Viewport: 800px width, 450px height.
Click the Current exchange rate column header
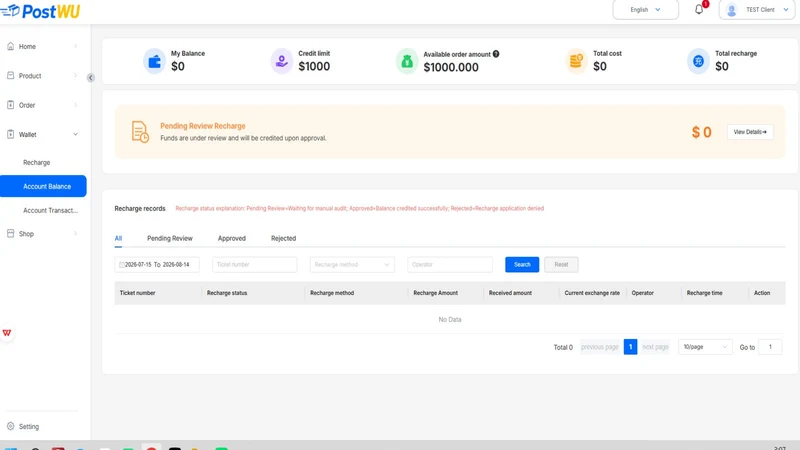[x=592, y=293]
